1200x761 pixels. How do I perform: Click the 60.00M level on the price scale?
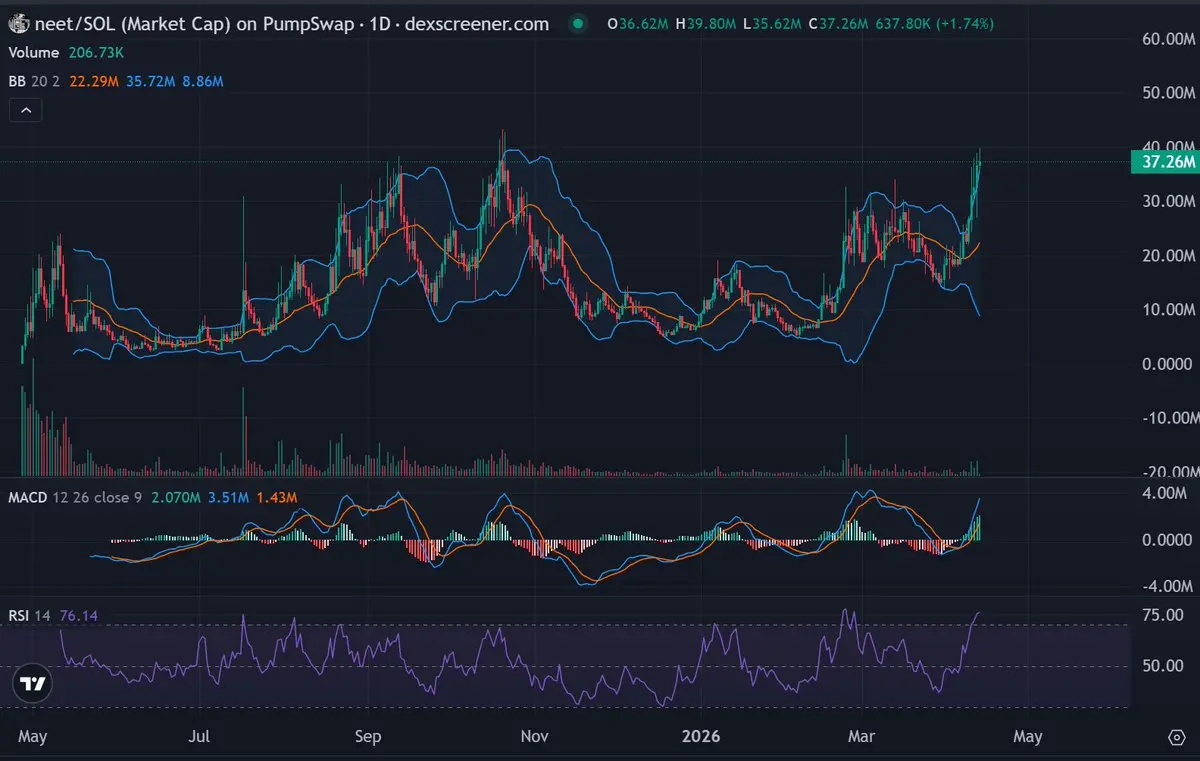coord(1168,39)
